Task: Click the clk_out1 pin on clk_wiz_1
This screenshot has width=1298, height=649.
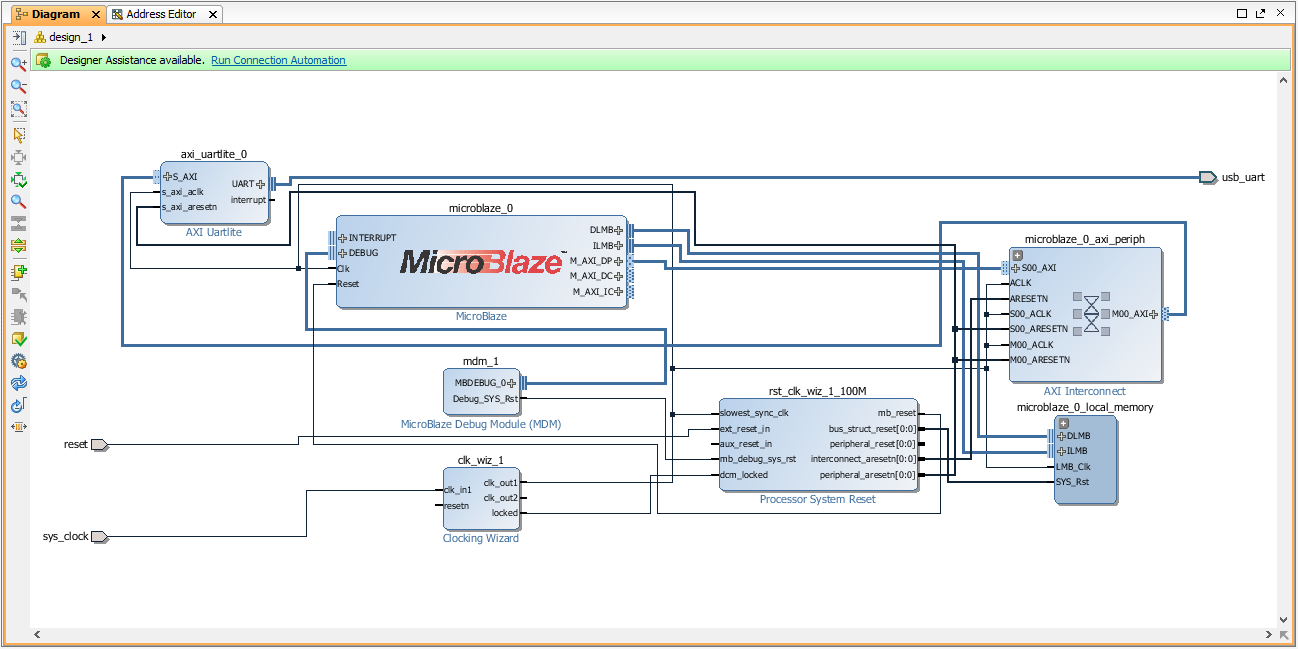Action: 501,483
